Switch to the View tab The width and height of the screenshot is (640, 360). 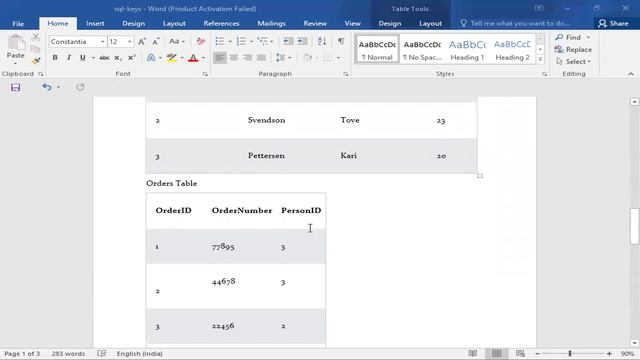click(352, 24)
